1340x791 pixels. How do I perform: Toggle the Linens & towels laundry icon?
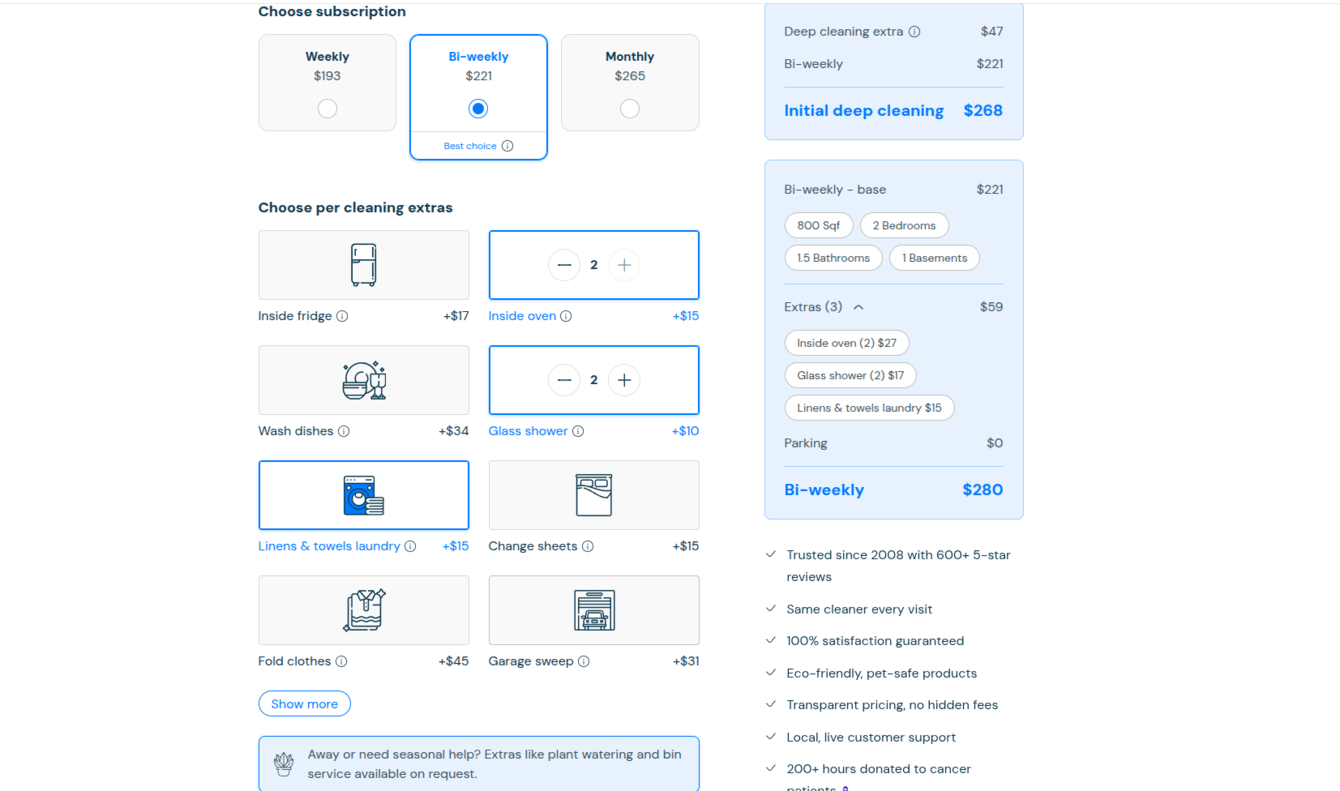pos(364,495)
